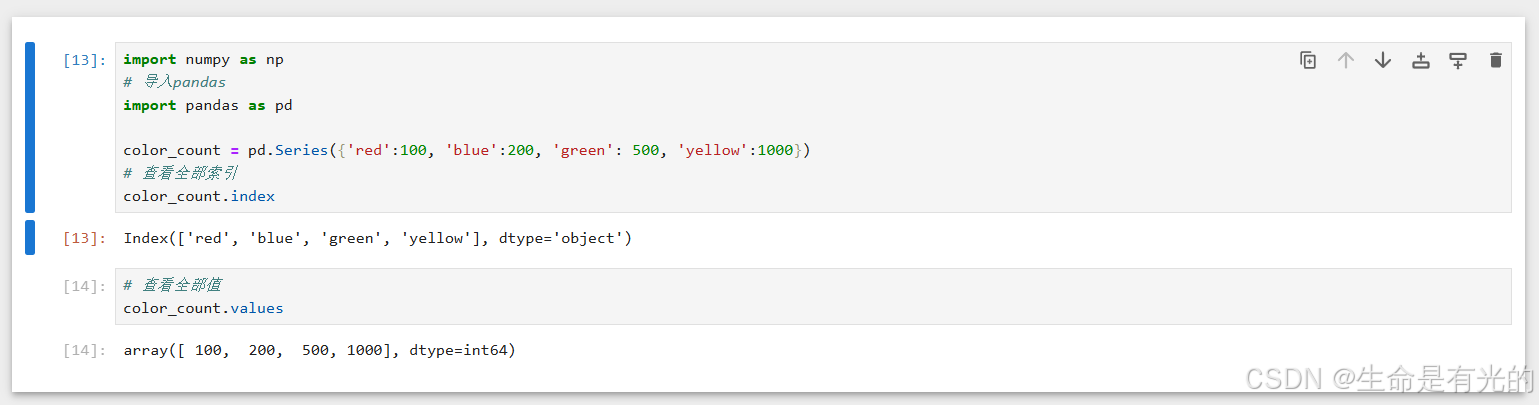Place cursor in the import pandas line
The image size is (1539, 405).
tap(208, 105)
